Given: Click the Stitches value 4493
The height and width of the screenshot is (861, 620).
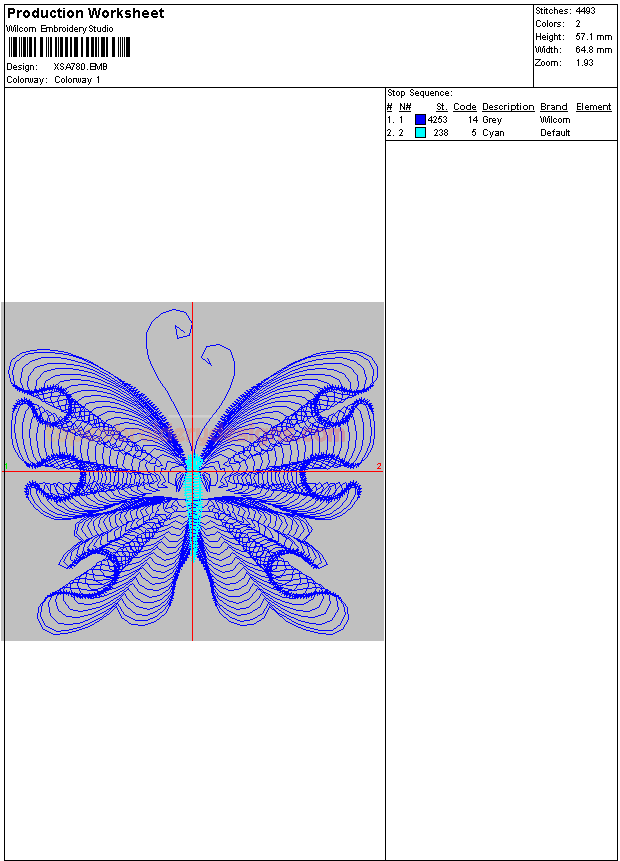Looking at the screenshot, I should point(585,10).
